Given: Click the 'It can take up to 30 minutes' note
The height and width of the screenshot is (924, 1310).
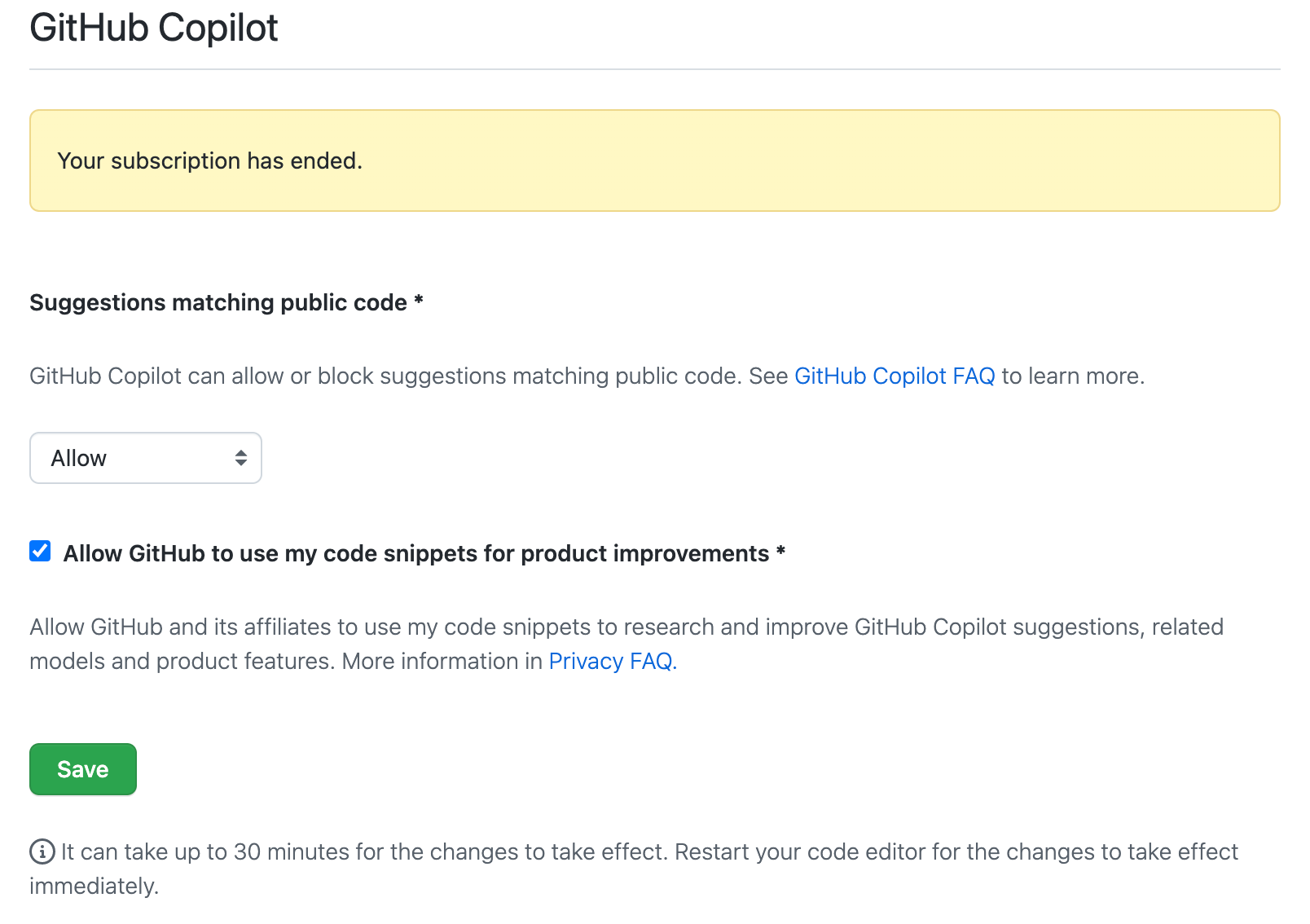Looking at the screenshot, I should coord(634,869).
